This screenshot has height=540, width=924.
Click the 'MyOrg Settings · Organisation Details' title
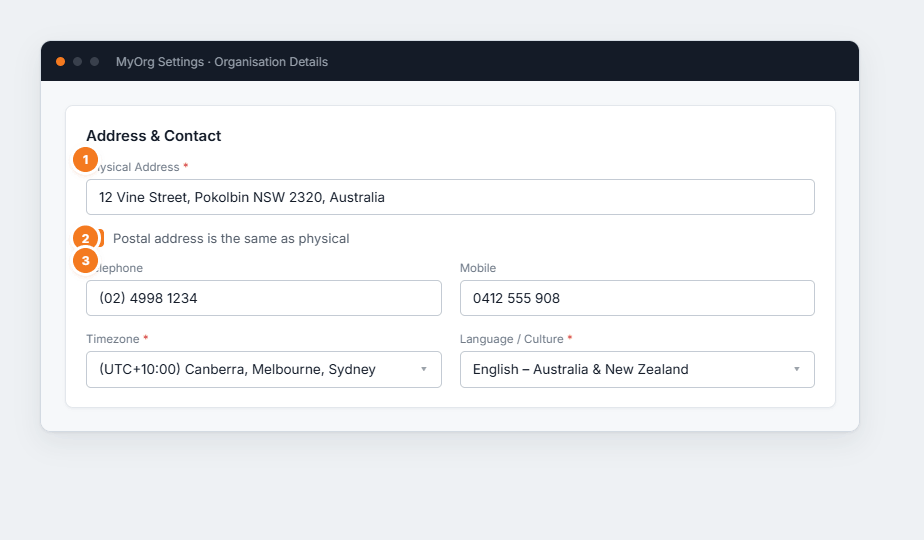[x=222, y=62]
